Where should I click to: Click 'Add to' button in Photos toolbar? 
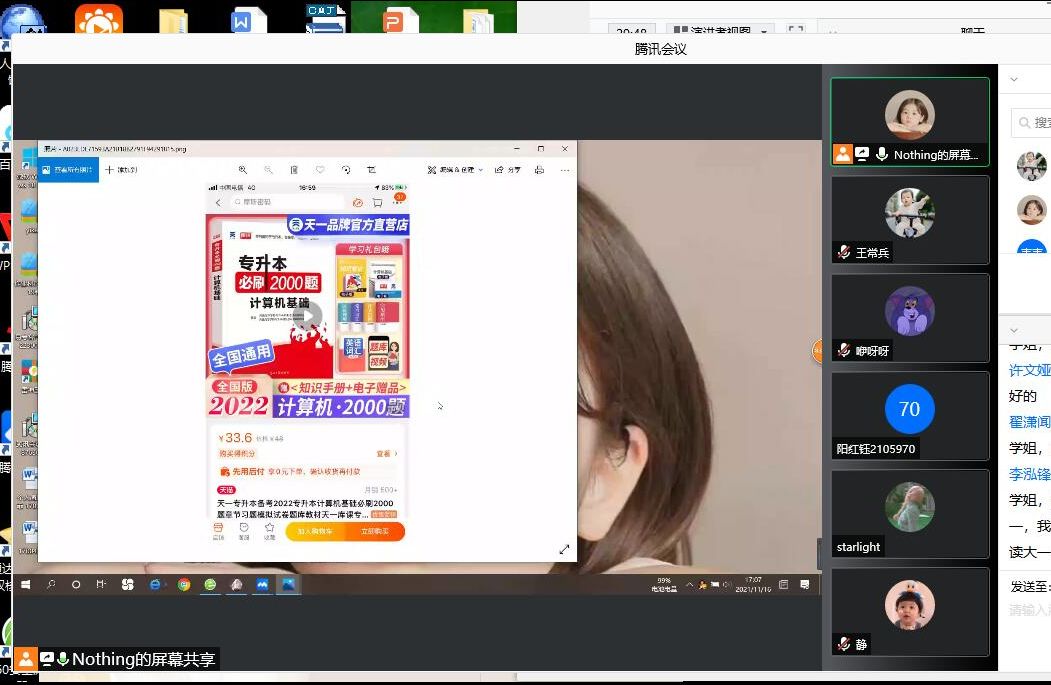[122, 170]
